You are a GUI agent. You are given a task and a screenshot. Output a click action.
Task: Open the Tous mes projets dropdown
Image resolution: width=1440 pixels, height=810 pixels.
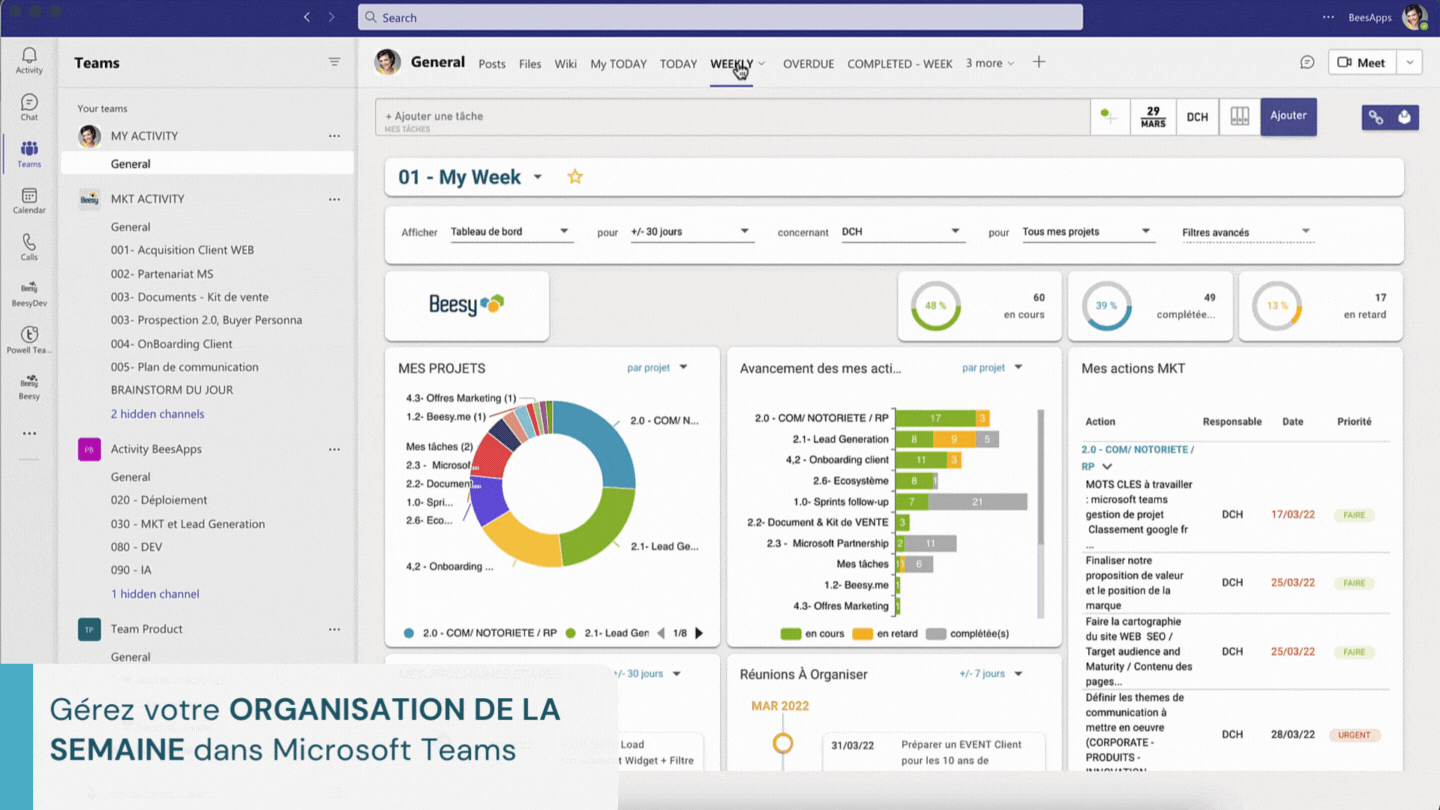[1087, 232]
